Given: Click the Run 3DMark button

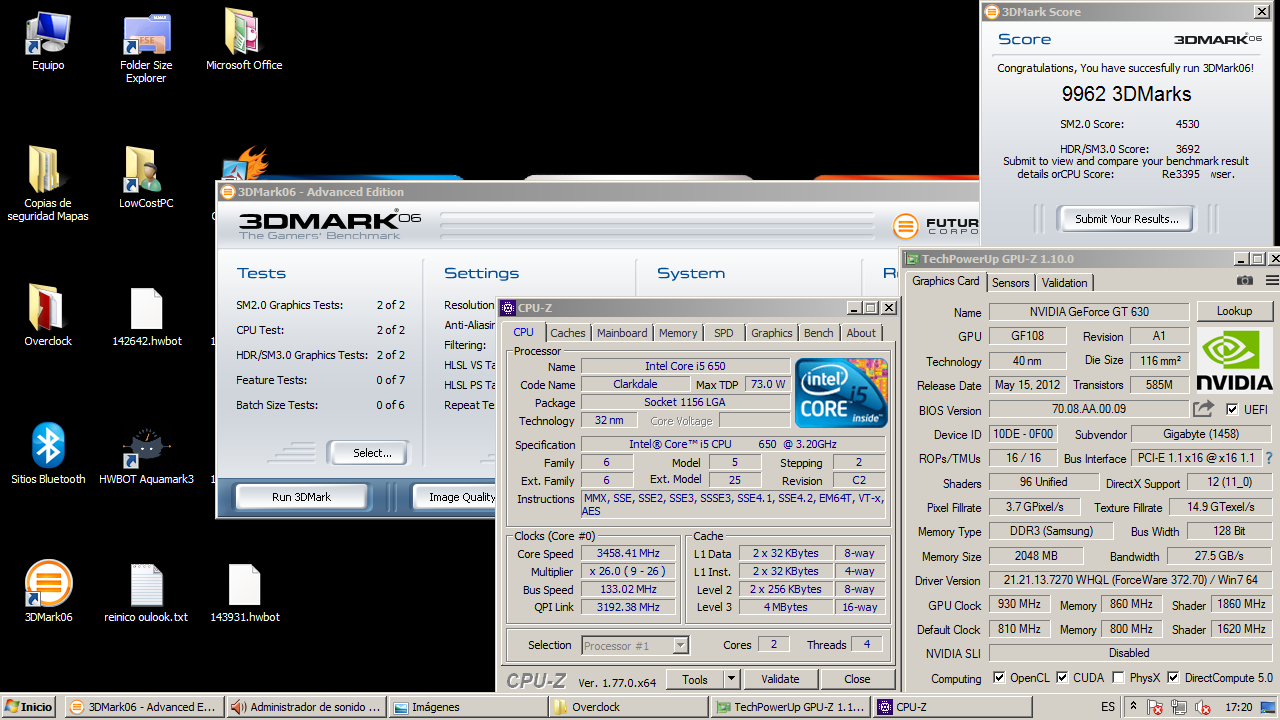Looking at the screenshot, I should point(301,497).
